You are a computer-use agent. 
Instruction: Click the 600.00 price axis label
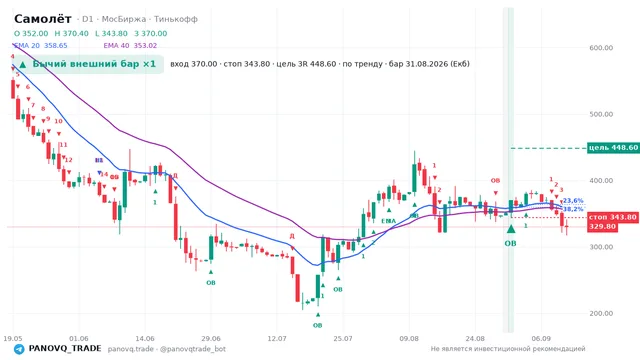click(601, 48)
